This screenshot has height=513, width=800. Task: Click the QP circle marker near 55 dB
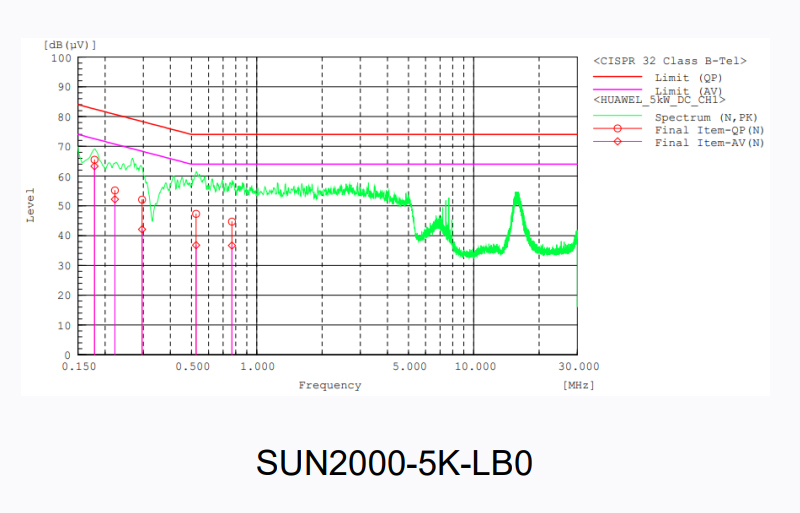115,190
